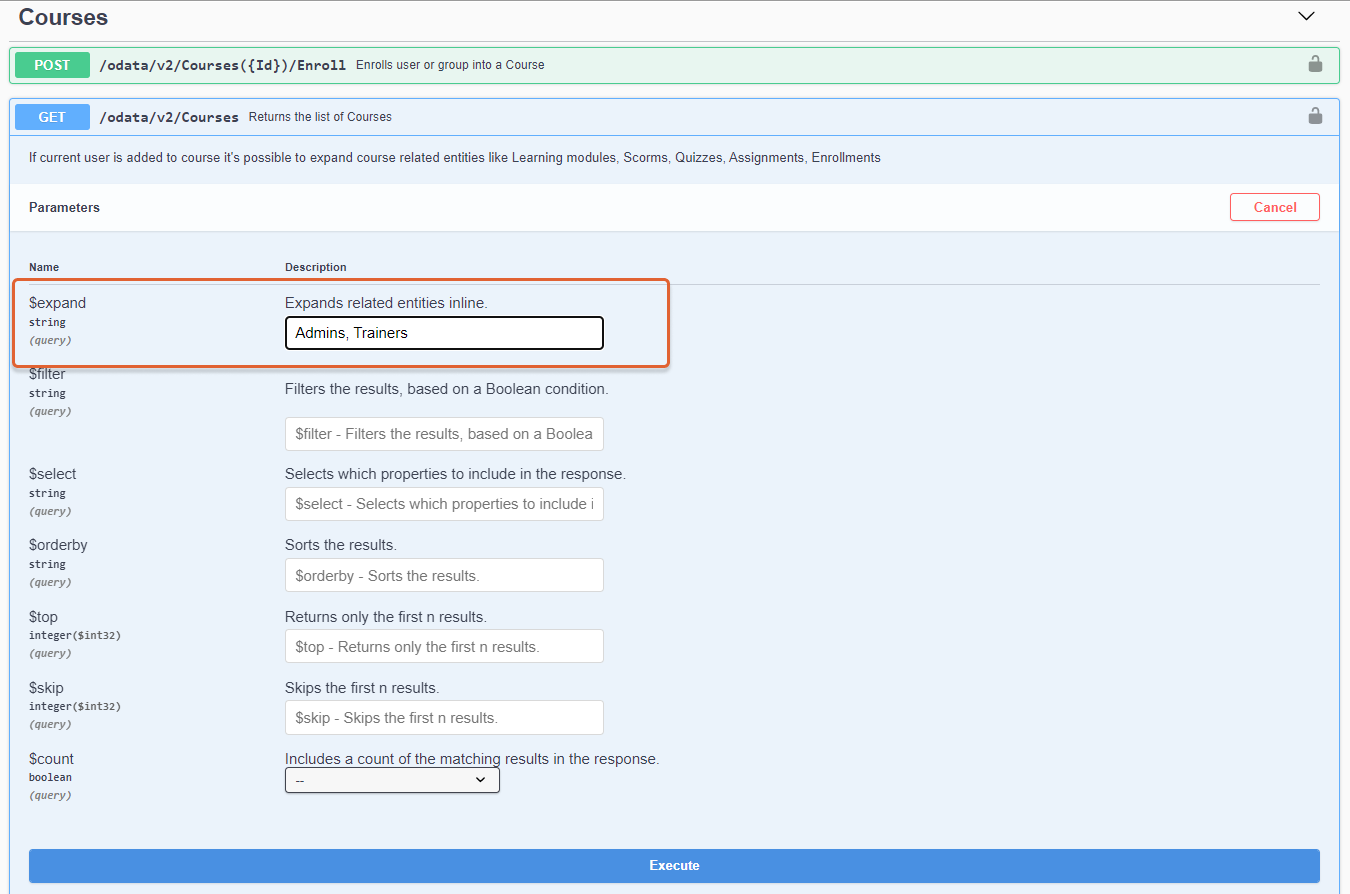
Task: Click into the $filter input field
Action: click(444, 434)
